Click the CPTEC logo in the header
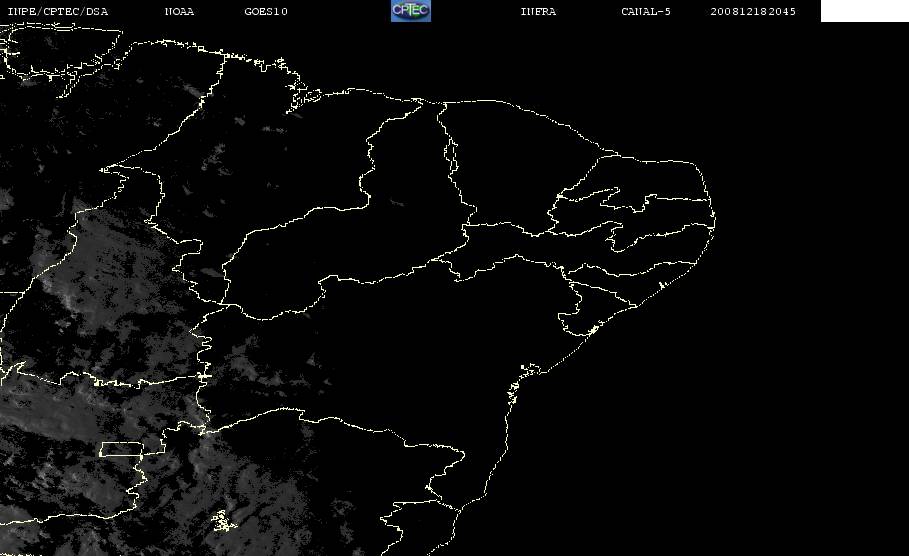The image size is (909, 556). 410,11
